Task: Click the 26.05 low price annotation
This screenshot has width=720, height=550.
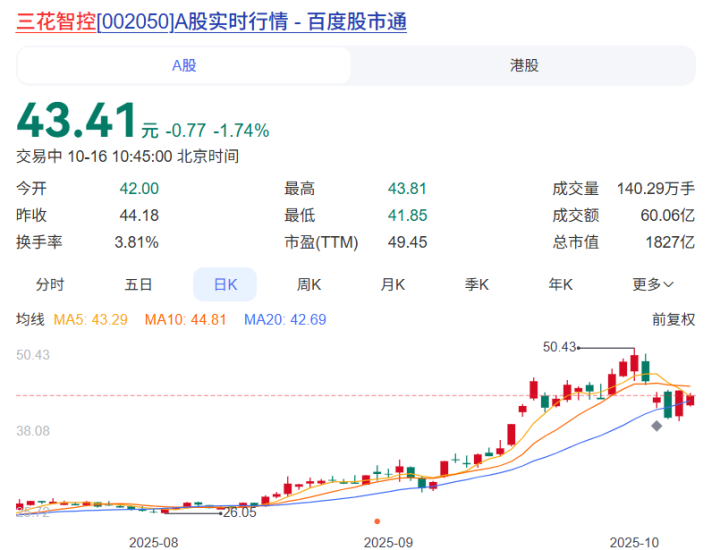Action: coord(240,512)
